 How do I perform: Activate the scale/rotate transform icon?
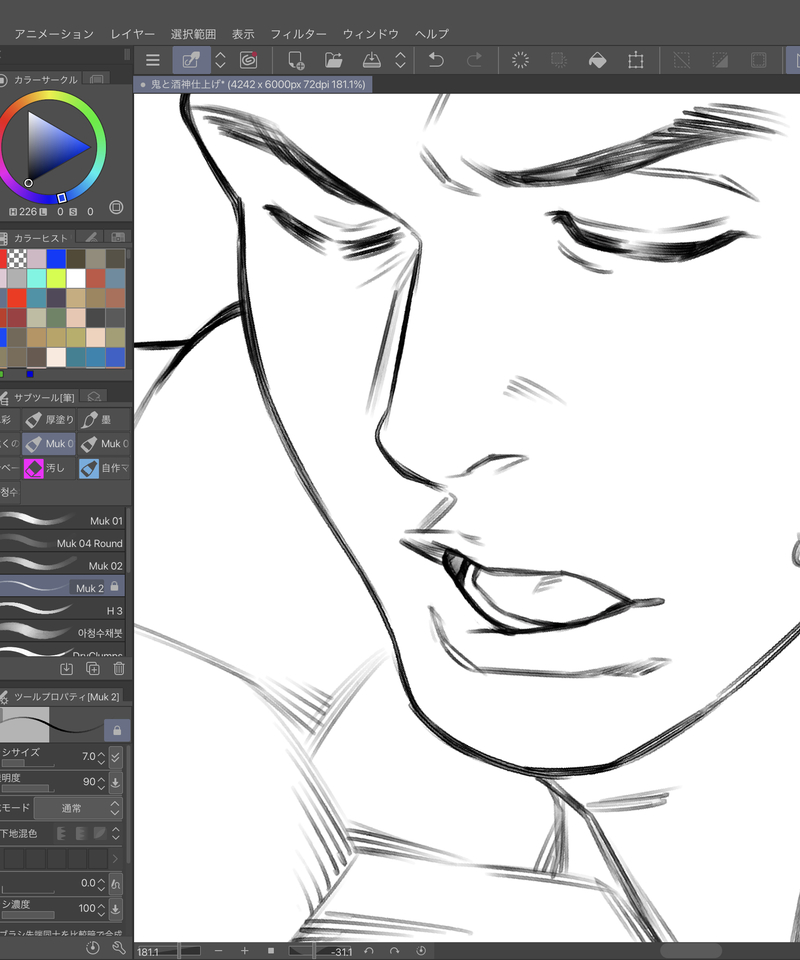pyautogui.click(x=635, y=60)
